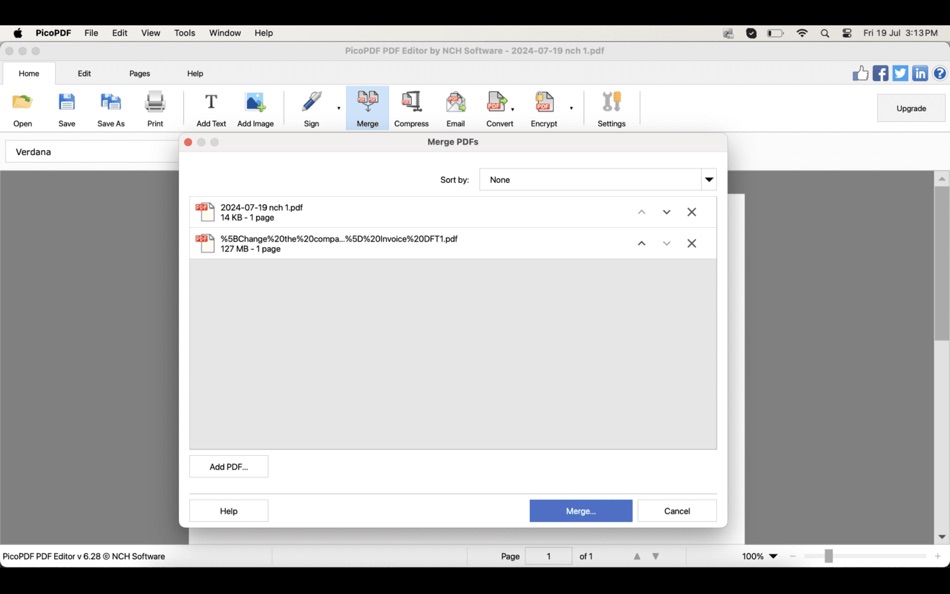Click the Help button in dialog
Screen dimensions: 950x594
coord(228,511)
